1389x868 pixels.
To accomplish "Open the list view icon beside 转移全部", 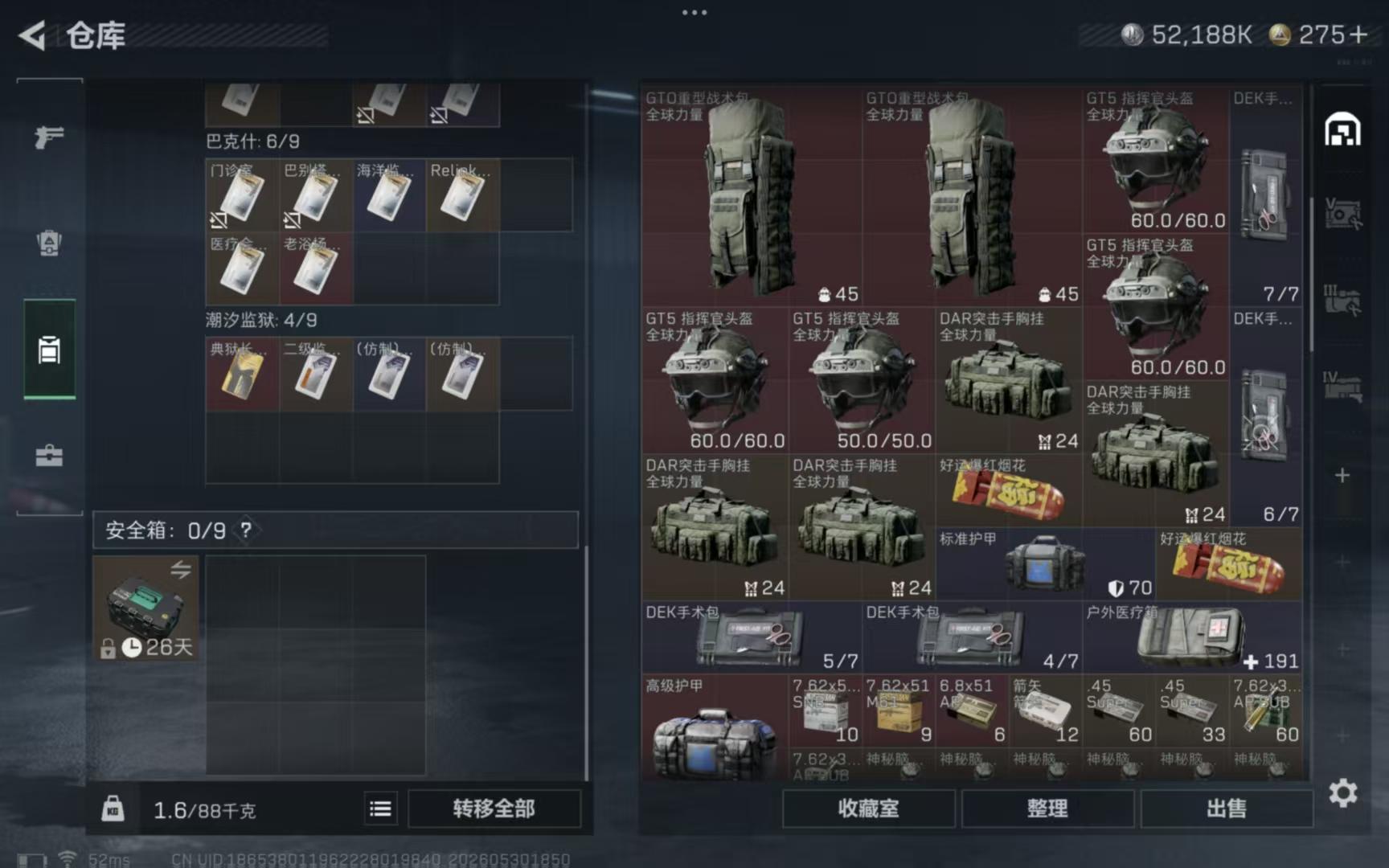I will pos(380,809).
